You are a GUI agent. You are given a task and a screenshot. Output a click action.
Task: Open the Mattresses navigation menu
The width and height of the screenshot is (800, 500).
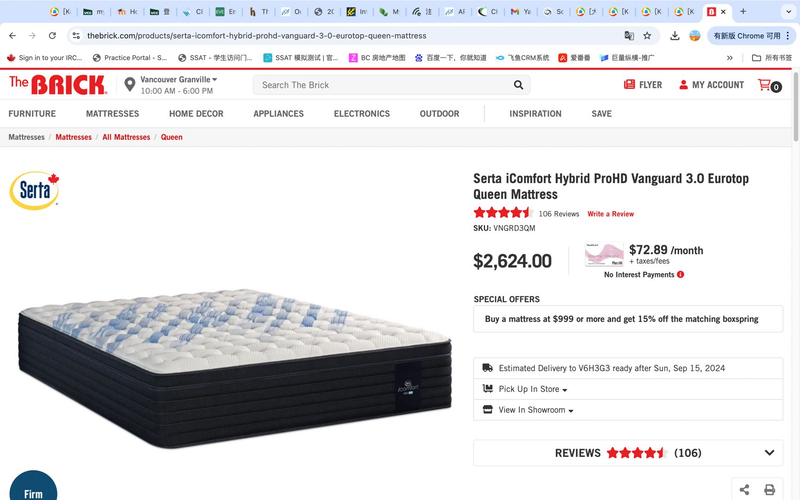tap(112, 114)
